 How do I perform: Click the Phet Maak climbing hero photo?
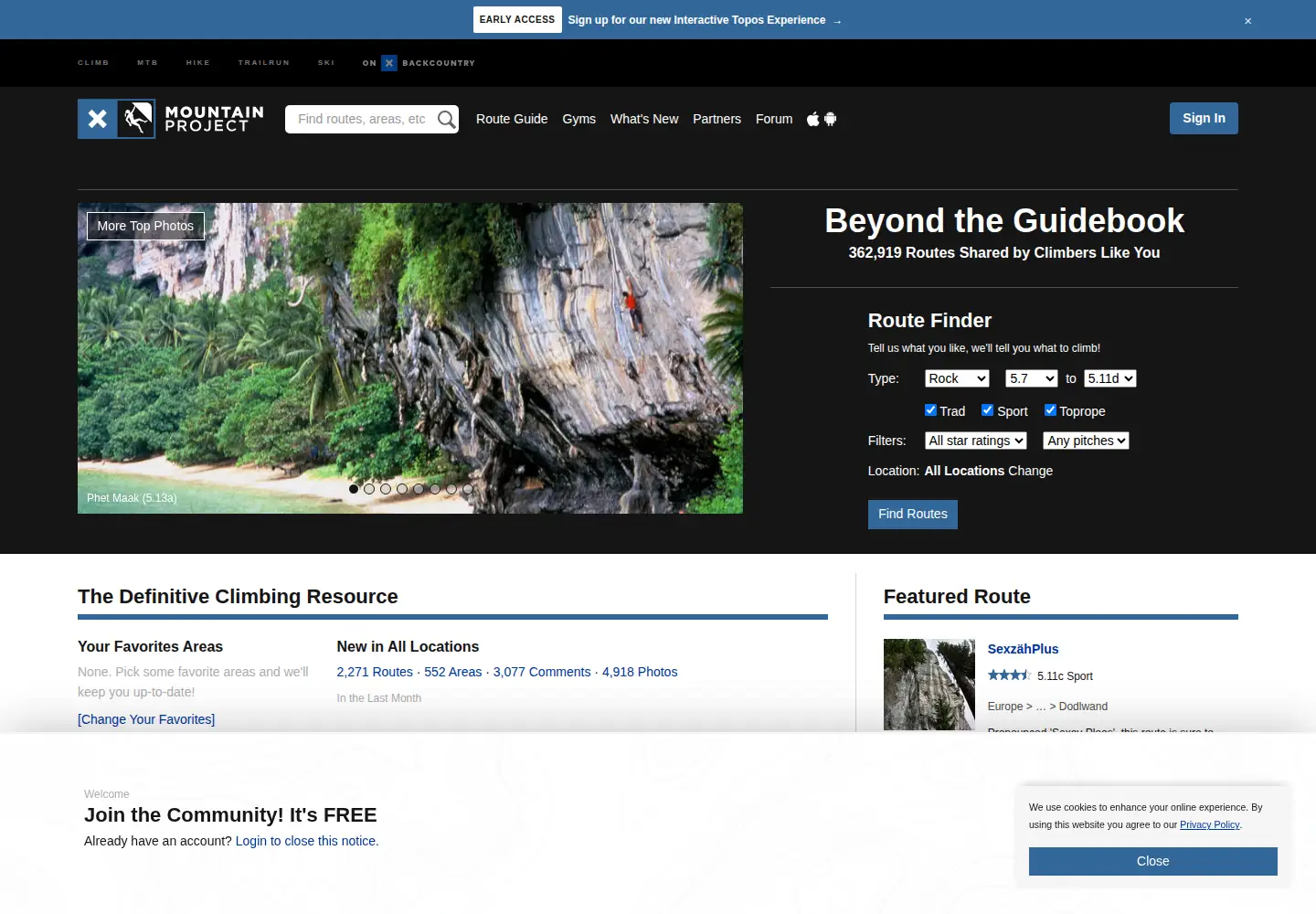coord(410,358)
